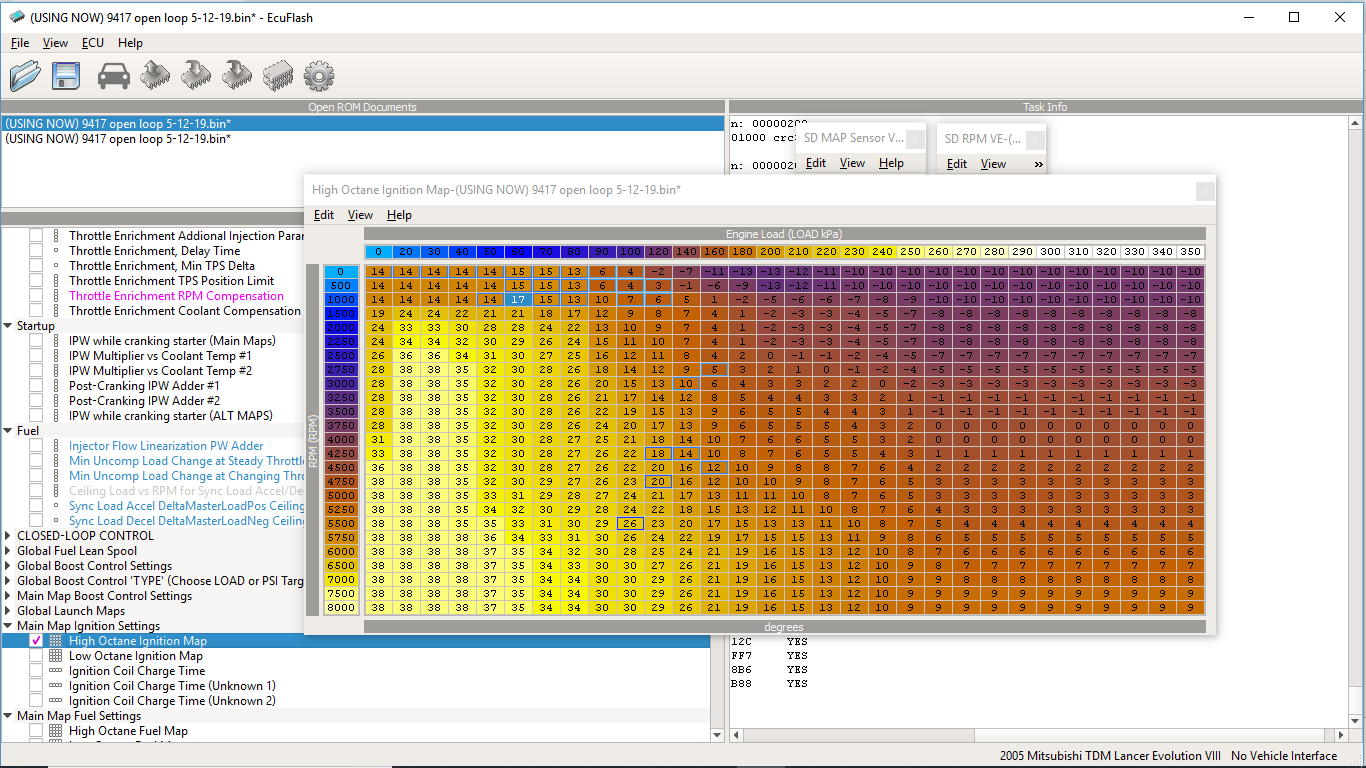Select Injector Flow Linearization PW Adder entry
Image resolution: width=1366 pixels, height=768 pixels.
point(166,446)
